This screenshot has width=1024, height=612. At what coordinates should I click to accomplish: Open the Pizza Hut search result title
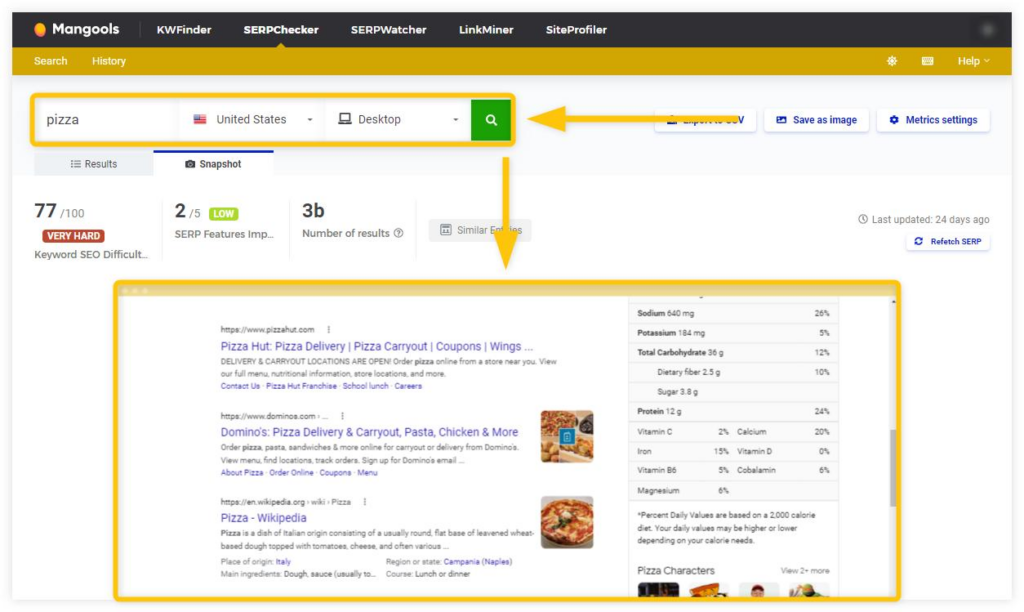pyautogui.click(x=376, y=346)
